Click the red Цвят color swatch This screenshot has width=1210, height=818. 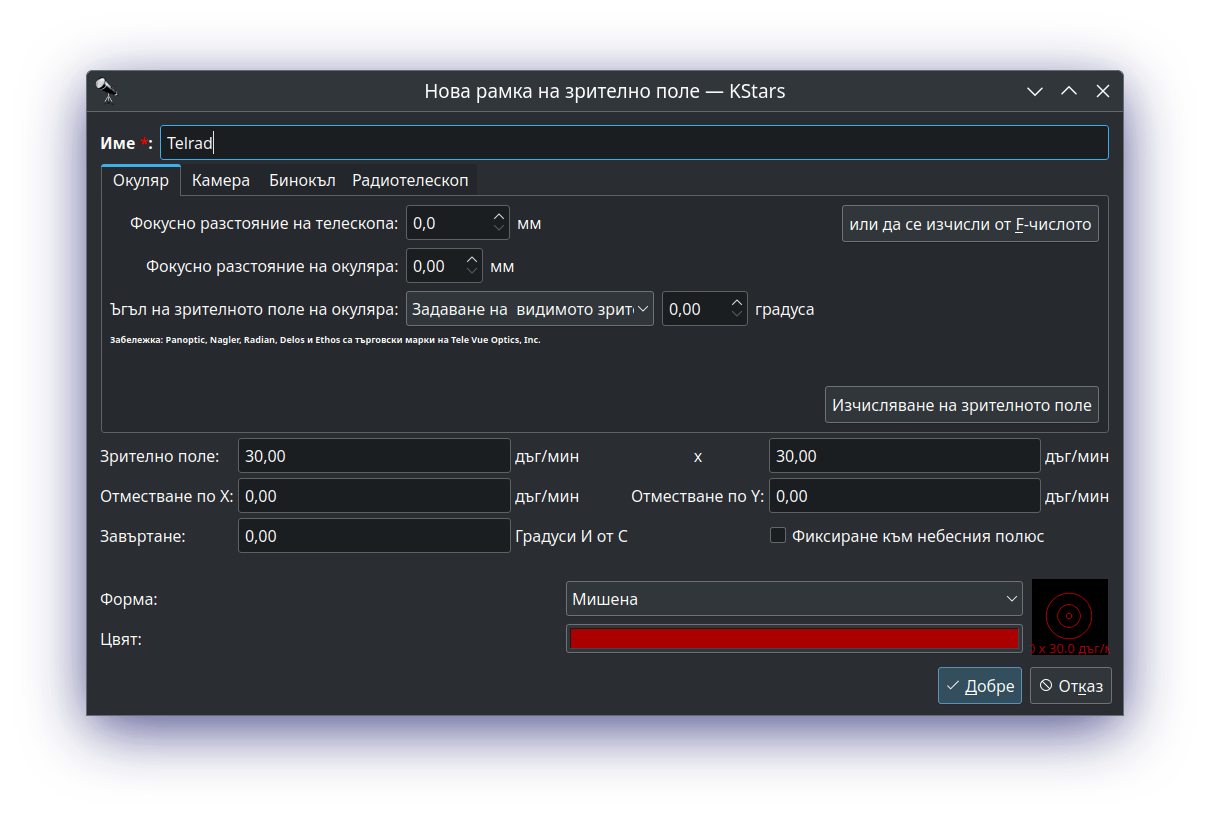point(793,638)
